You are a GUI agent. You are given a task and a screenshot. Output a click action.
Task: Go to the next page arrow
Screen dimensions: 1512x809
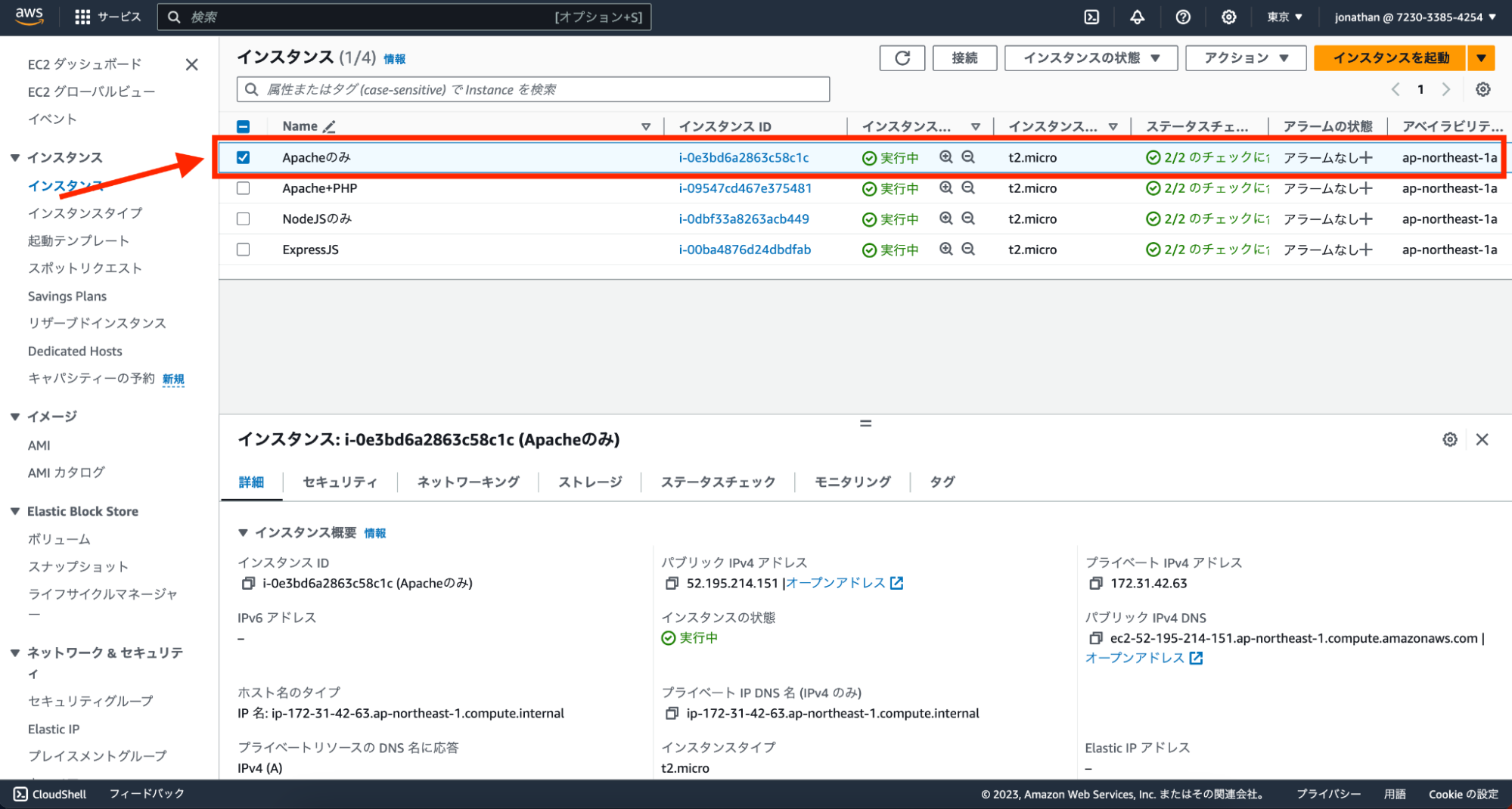click(1445, 89)
